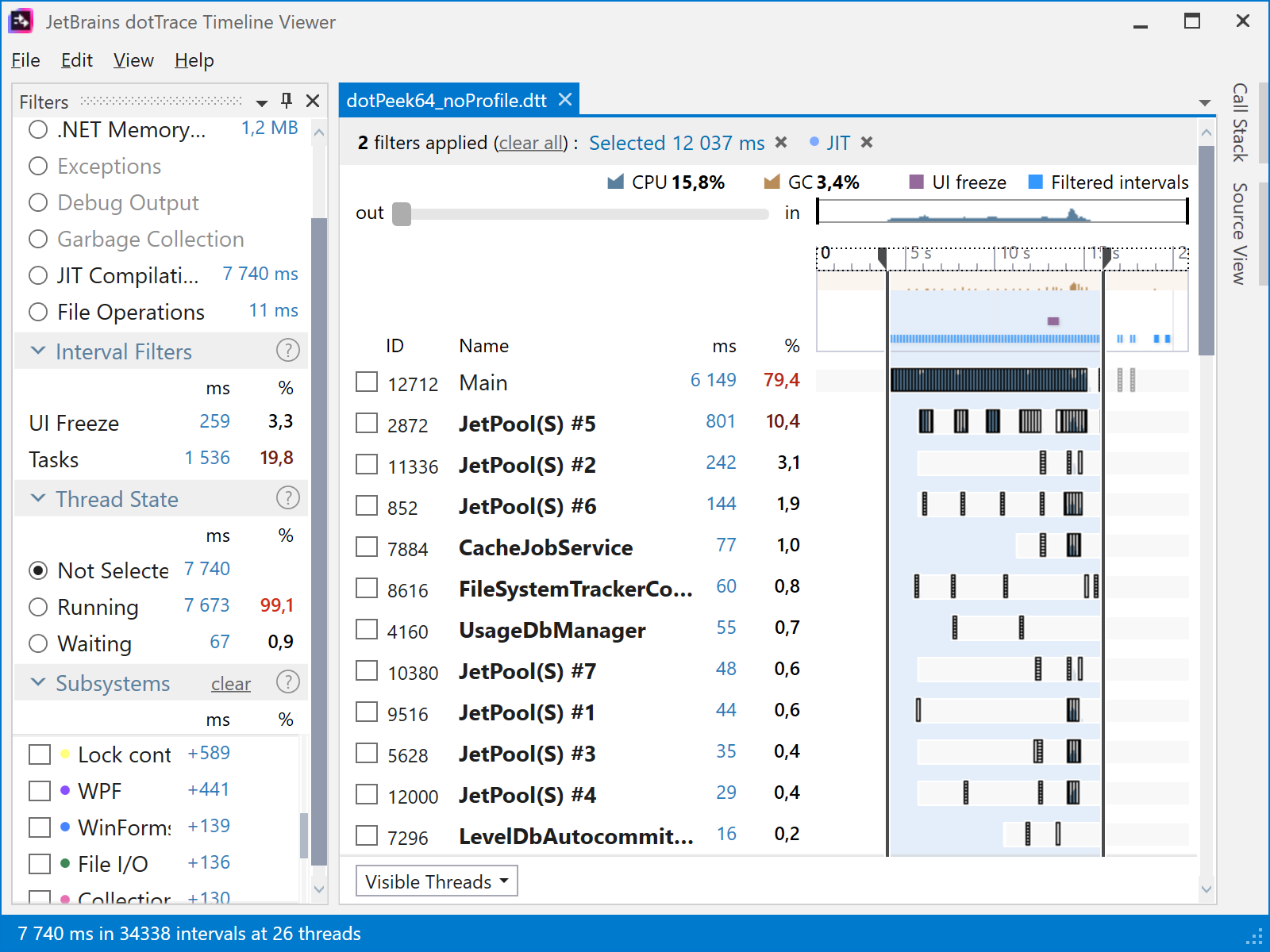Check the WPF subsystem checkbox

(x=40, y=791)
